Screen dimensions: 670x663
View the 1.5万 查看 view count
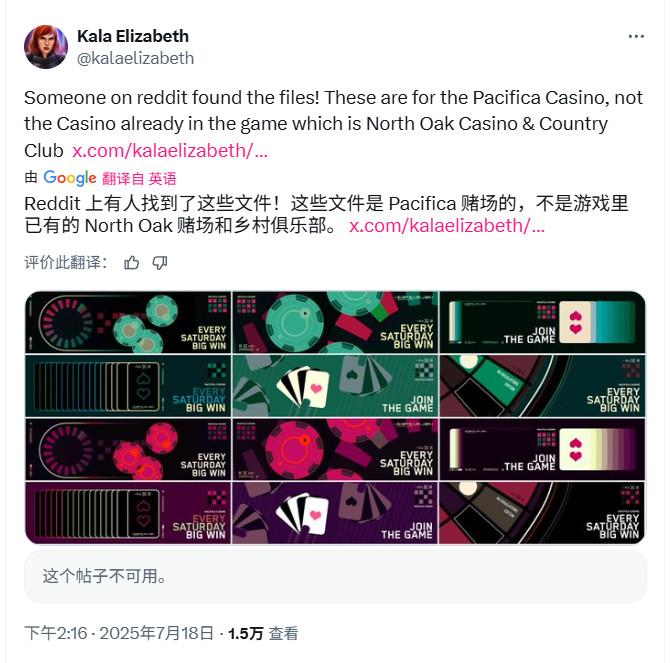[x=263, y=633]
